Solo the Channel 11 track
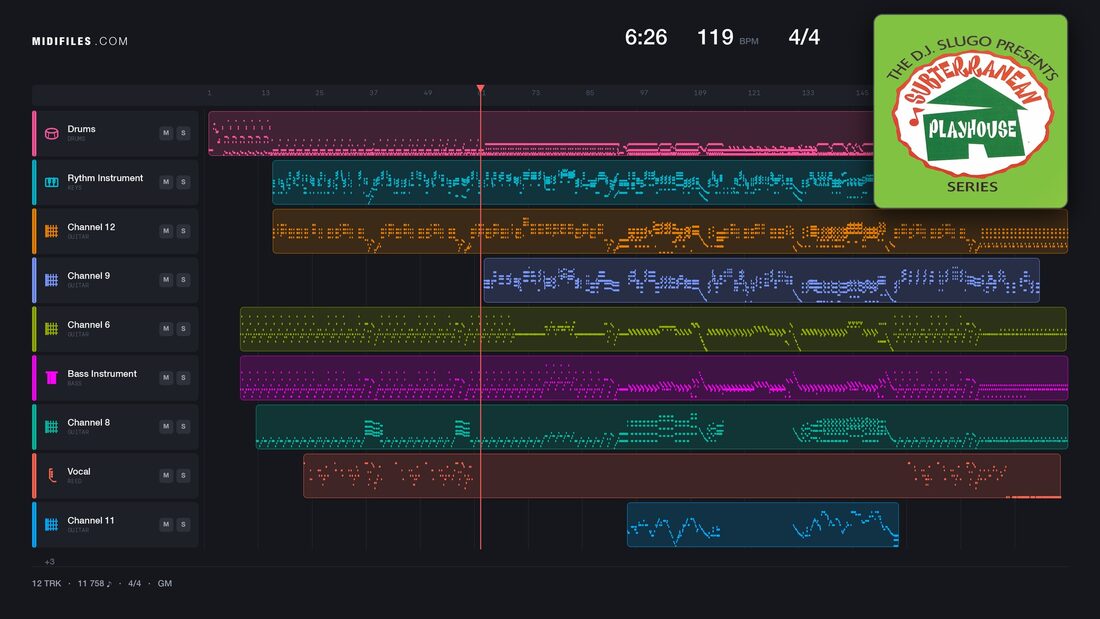 coord(183,524)
